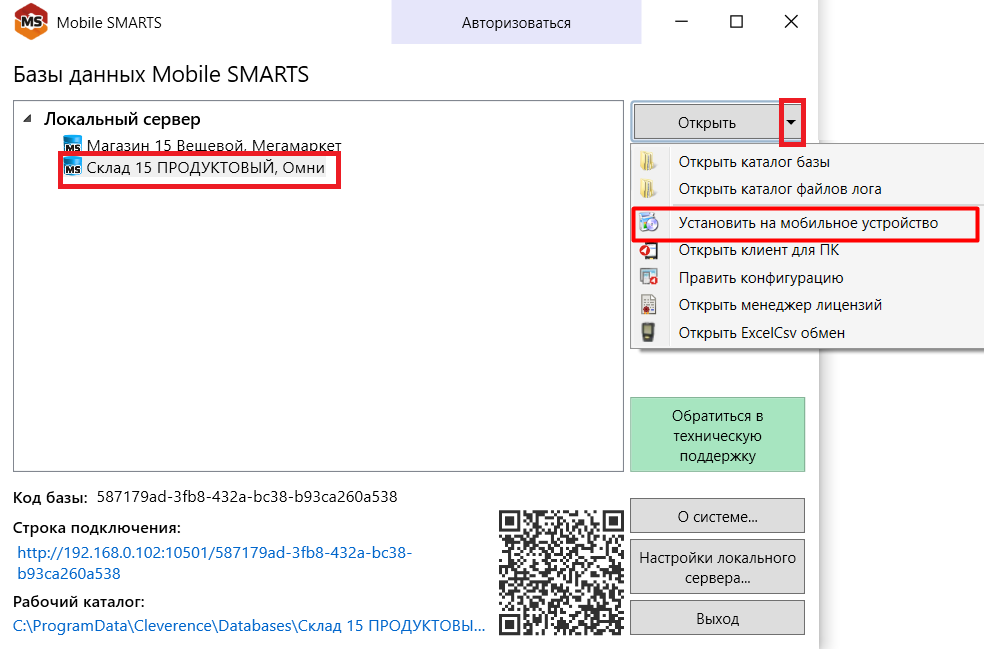Viewport: 984px width, 649px height.
Task: Click the Строка подключения: label
Action: coord(97,528)
